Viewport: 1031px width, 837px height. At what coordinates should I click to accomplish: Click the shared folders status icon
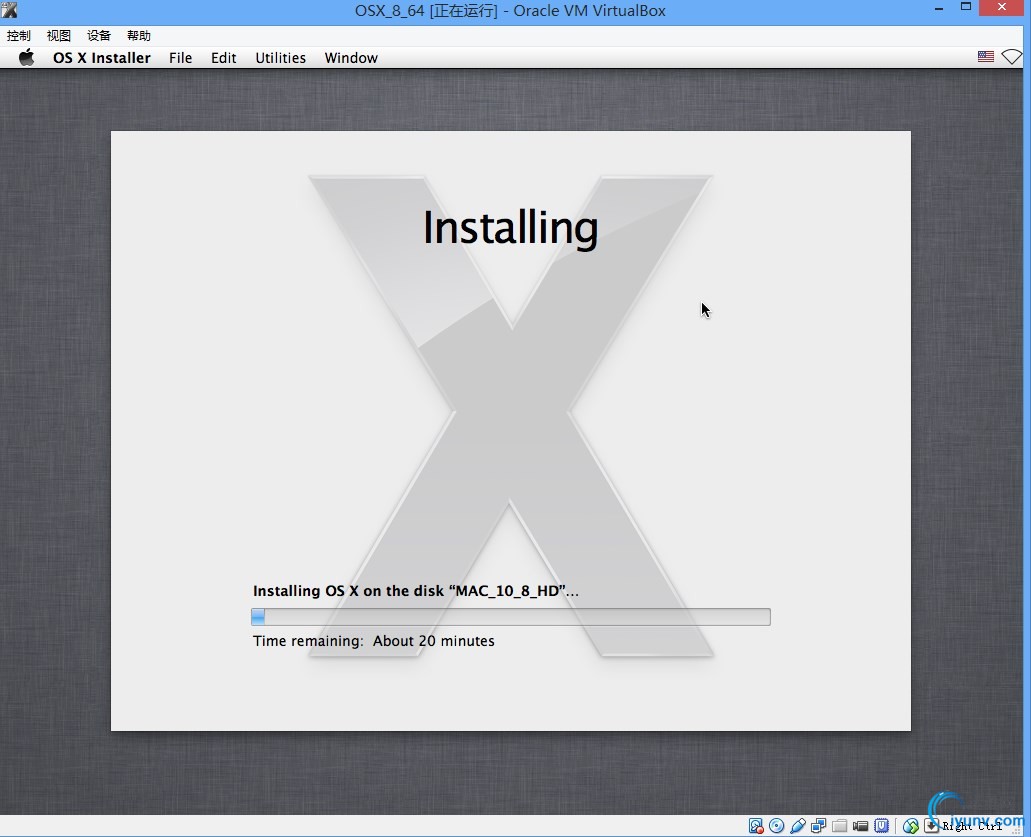840,826
